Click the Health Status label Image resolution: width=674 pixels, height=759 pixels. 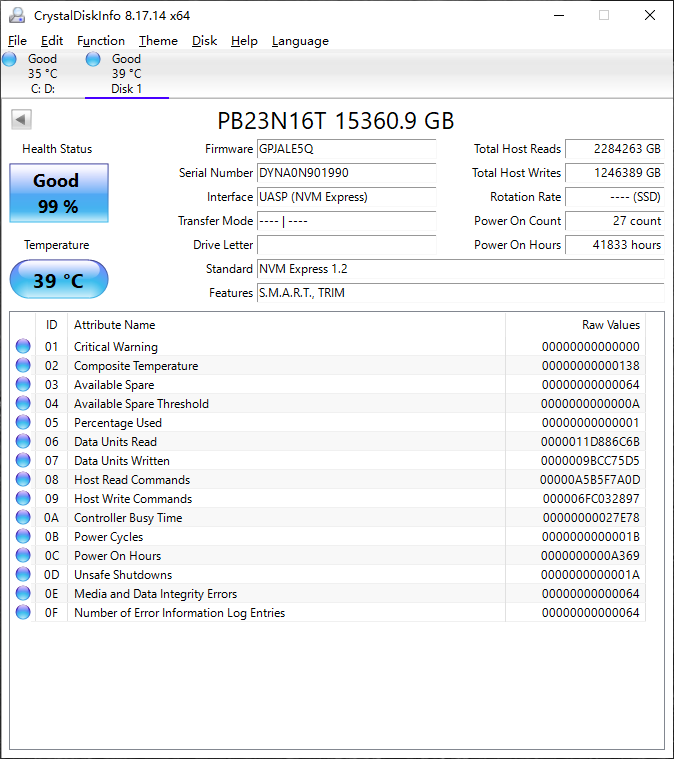click(x=57, y=149)
